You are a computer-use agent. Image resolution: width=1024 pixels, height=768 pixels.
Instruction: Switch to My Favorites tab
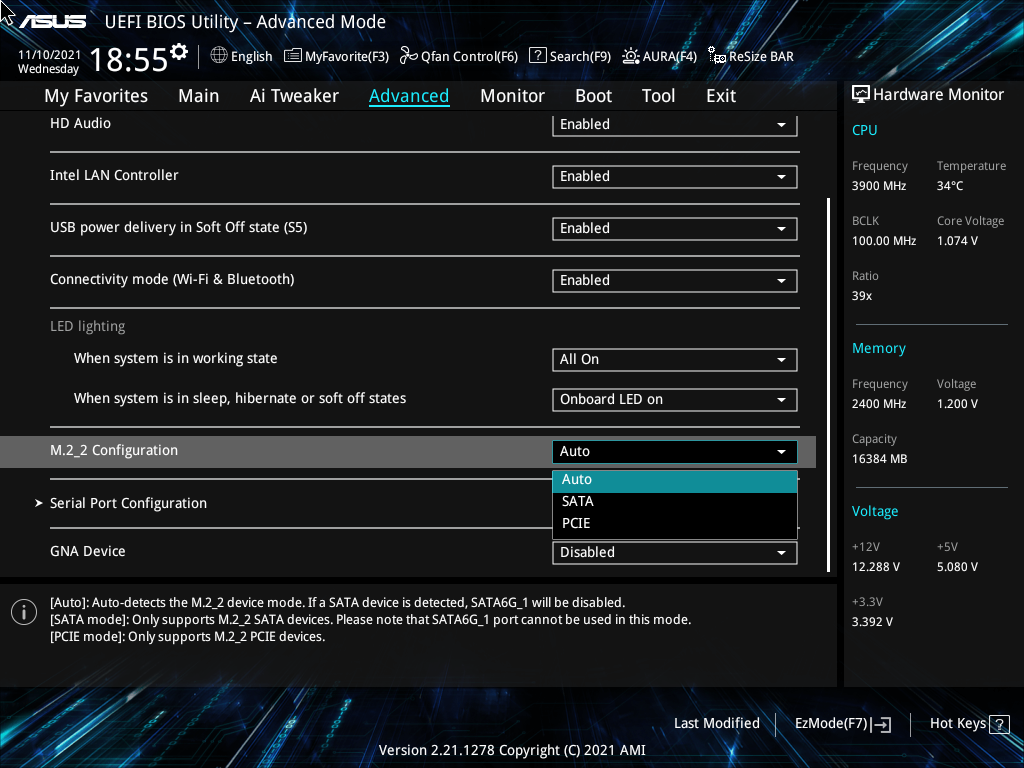96,96
